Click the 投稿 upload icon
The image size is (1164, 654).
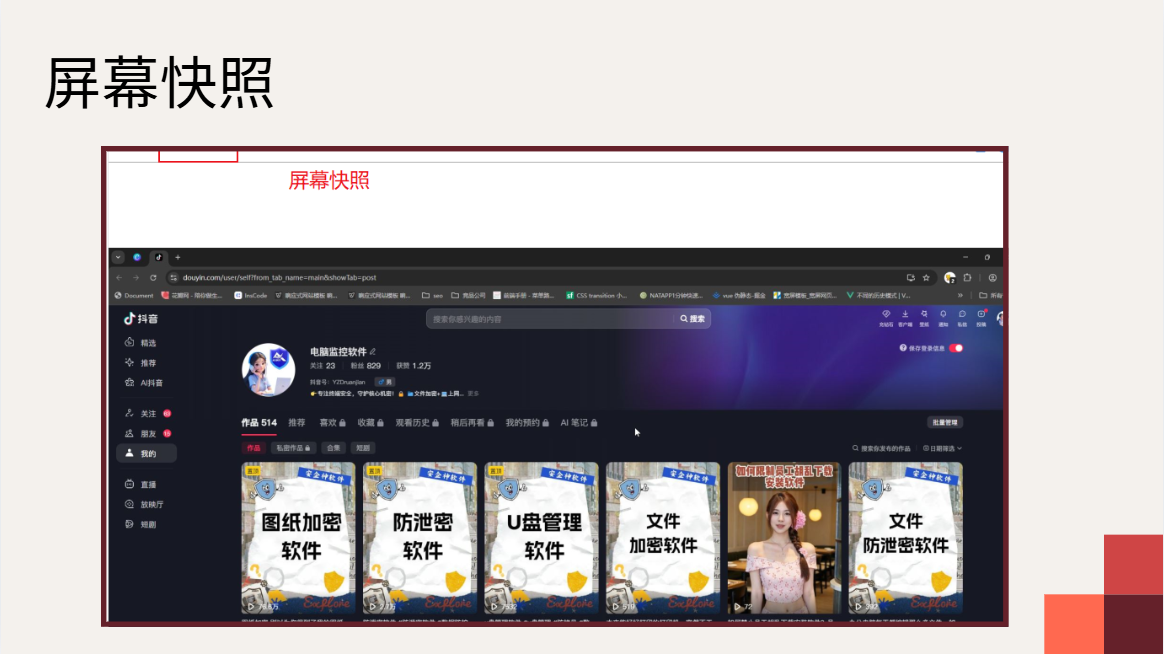pyautogui.click(x=981, y=314)
